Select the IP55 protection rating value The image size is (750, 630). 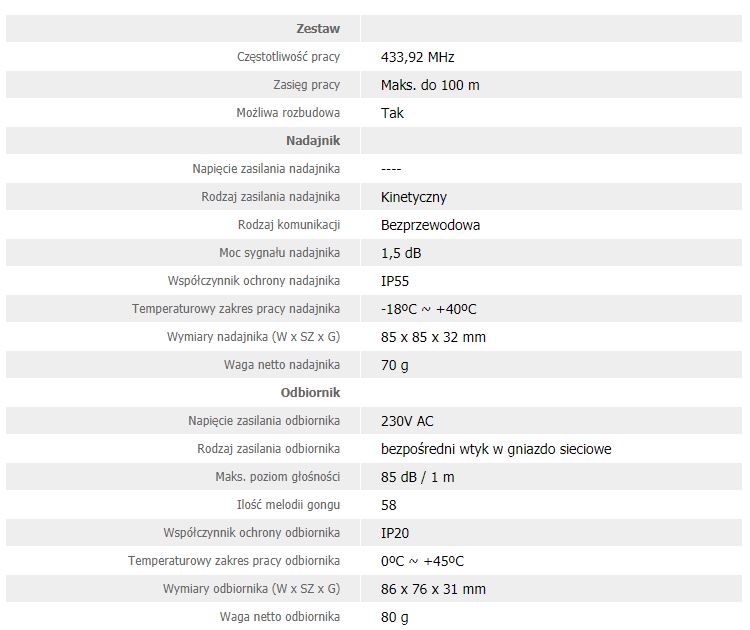tap(395, 281)
